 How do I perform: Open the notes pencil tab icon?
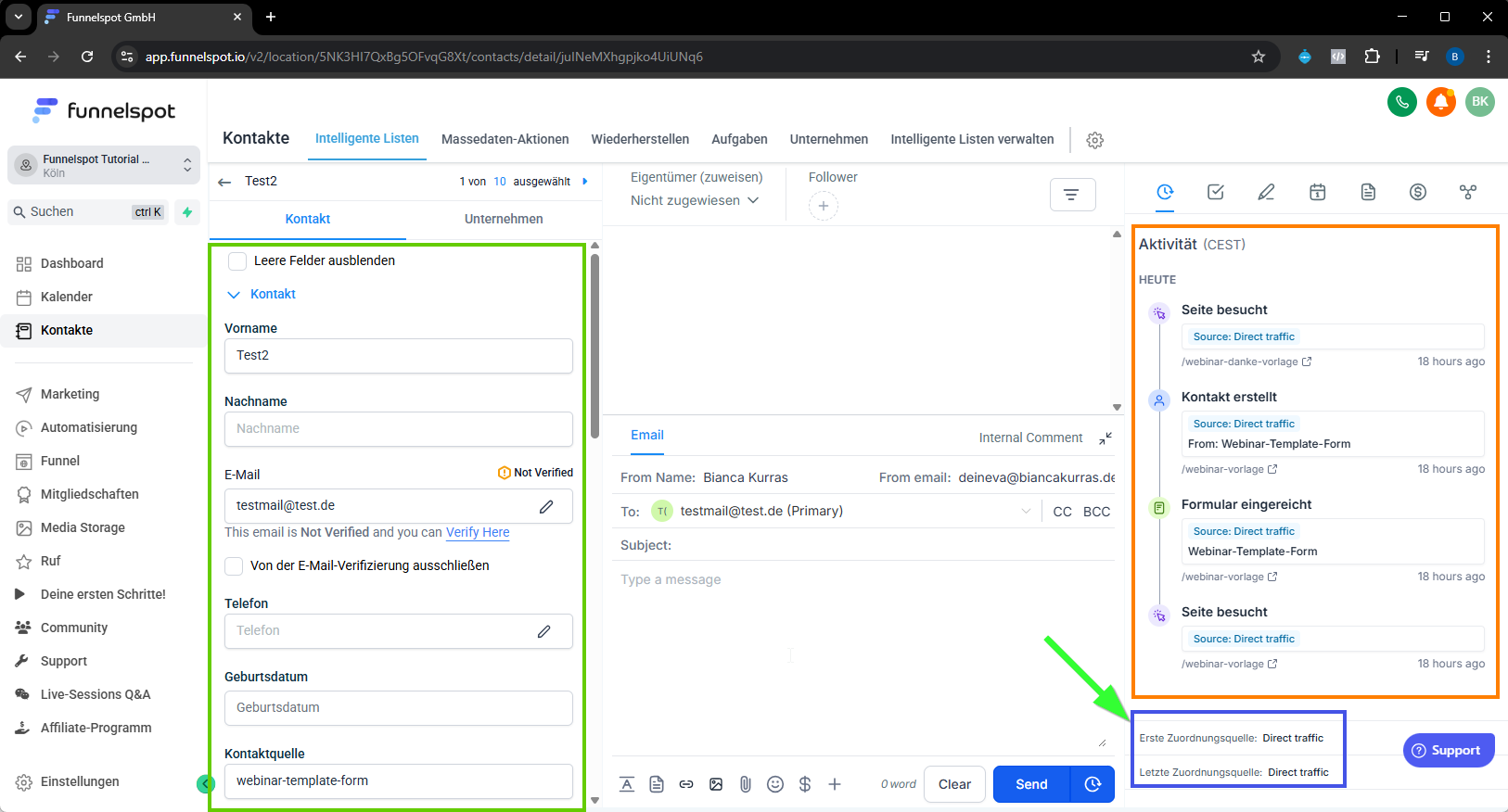pos(1266,192)
